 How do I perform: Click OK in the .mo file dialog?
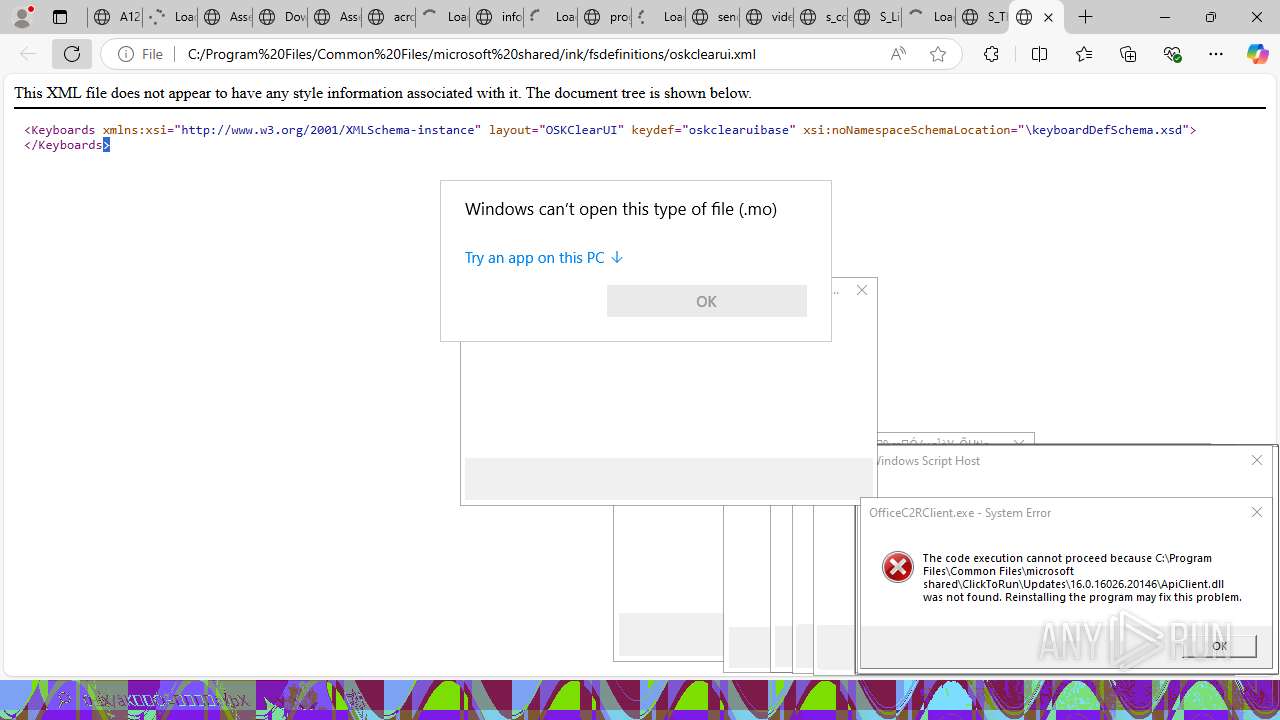pos(706,301)
